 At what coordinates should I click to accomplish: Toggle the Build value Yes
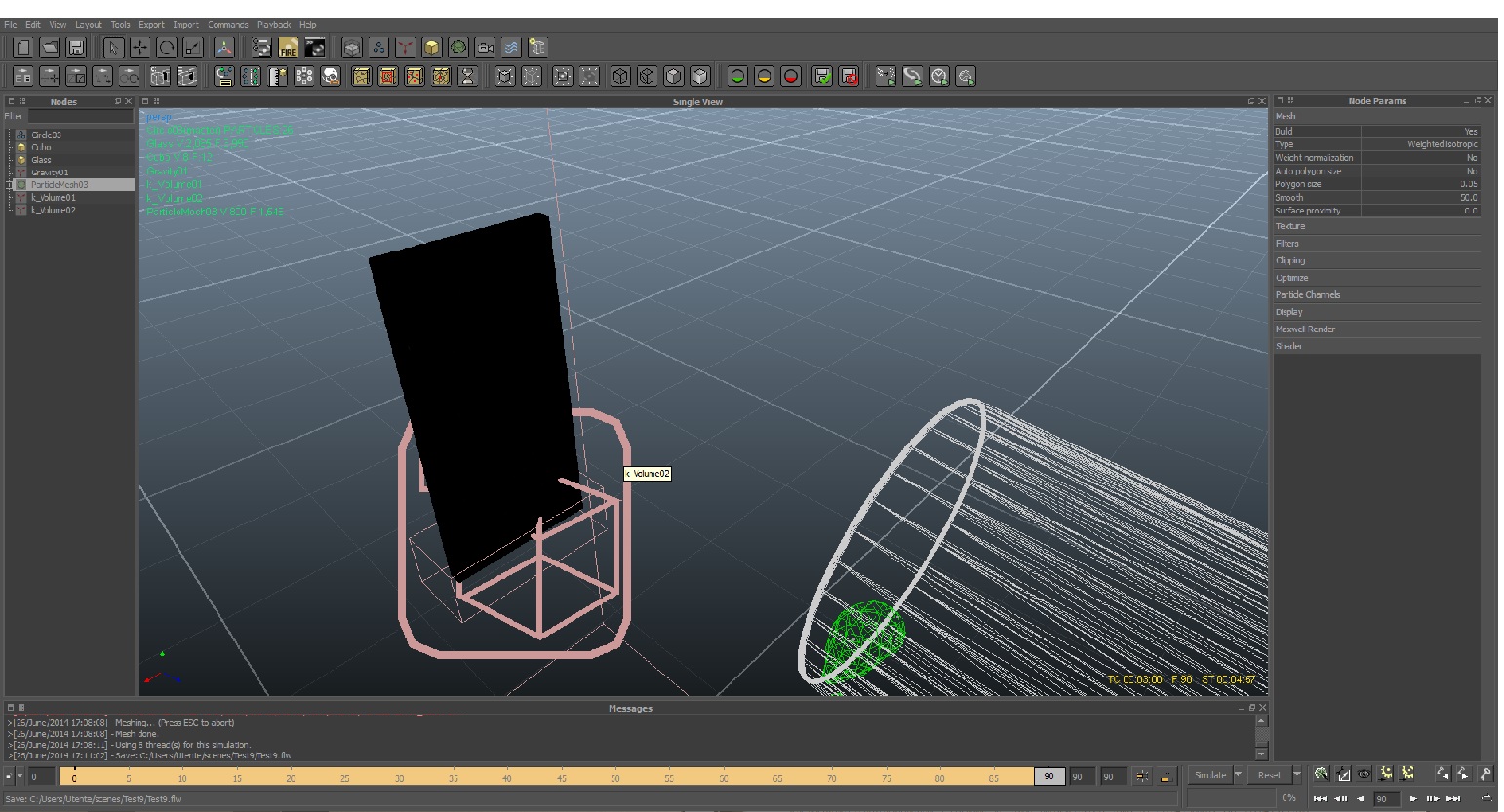pyautogui.click(x=1421, y=131)
